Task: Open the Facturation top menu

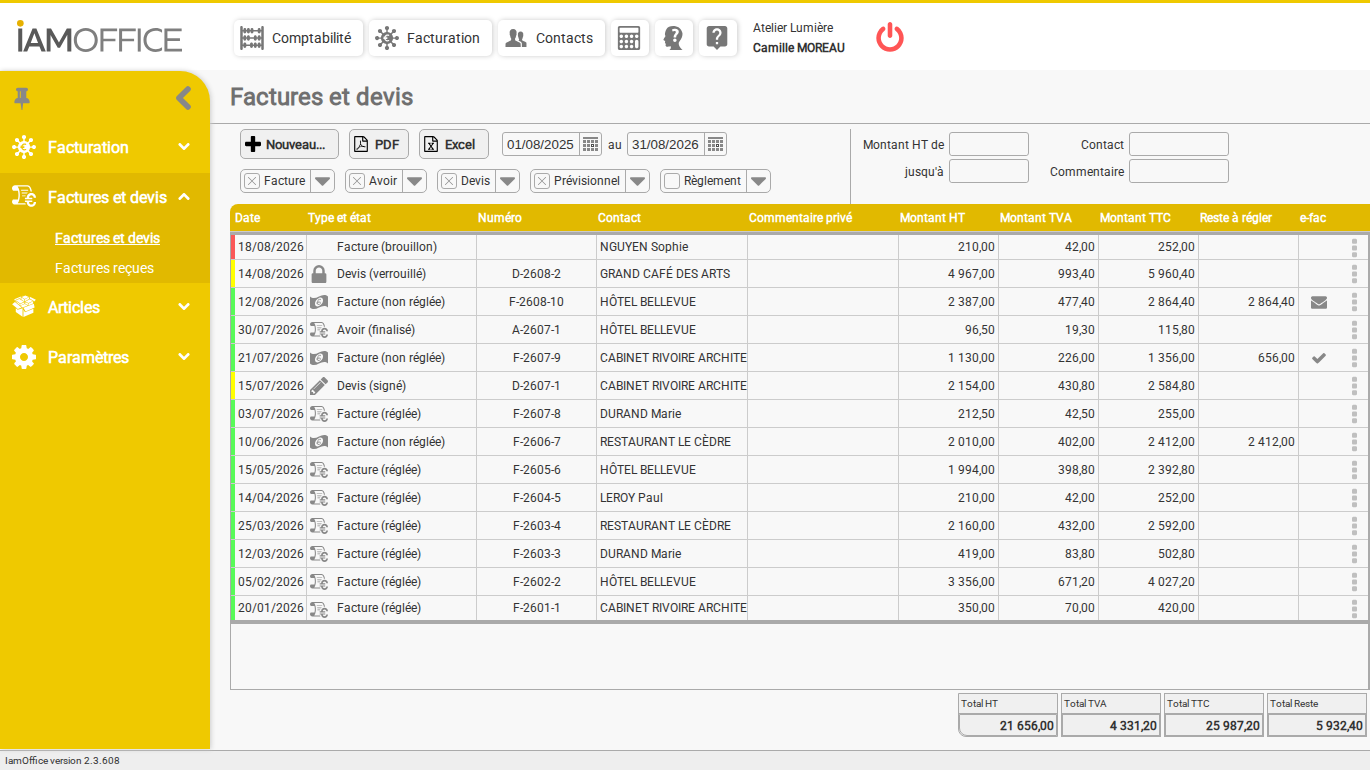Action: point(430,38)
